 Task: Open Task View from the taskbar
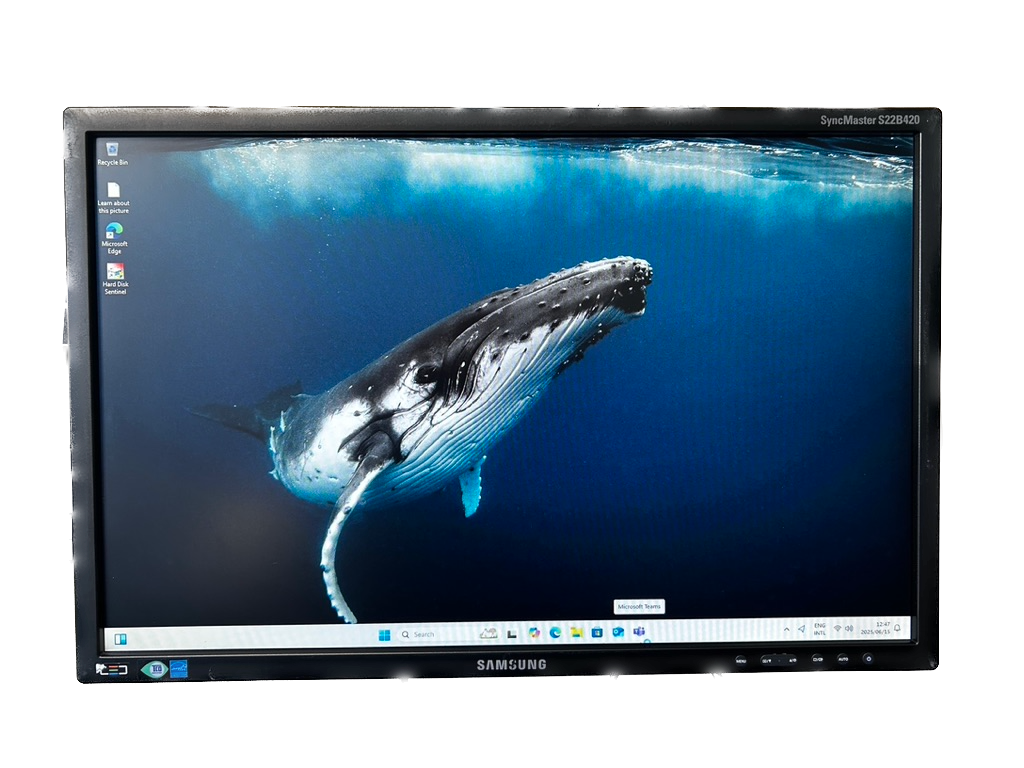[510, 634]
